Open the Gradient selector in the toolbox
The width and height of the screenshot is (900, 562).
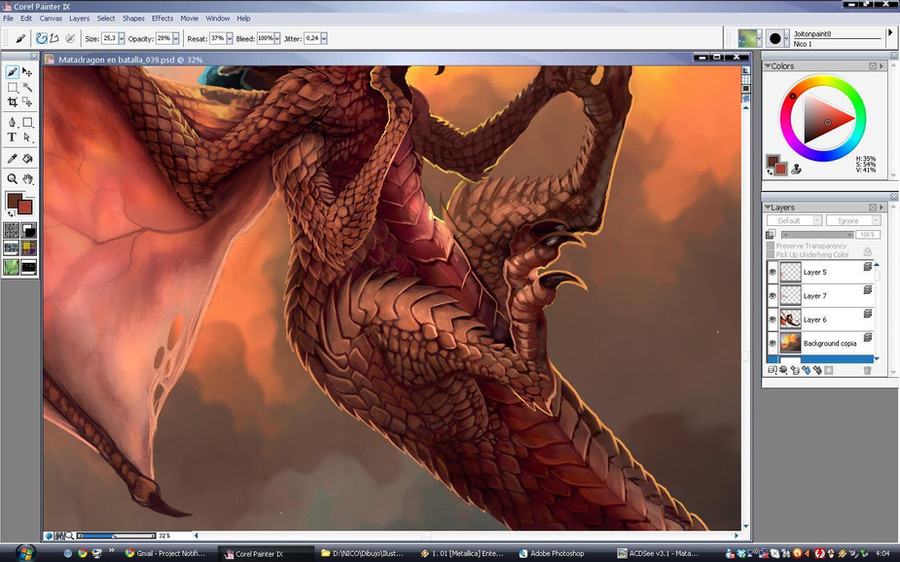(x=29, y=230)
